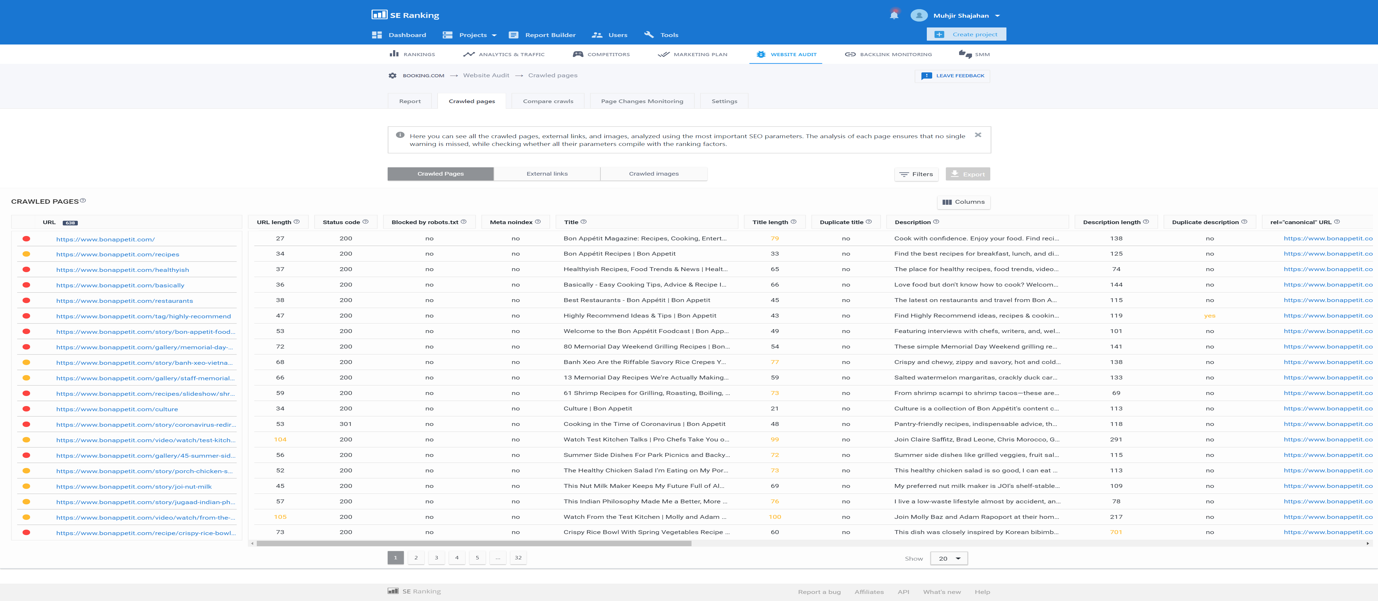1378x601 pixels.
Task: Open the bonappetit.com/recipes URL link
Action: [117, 255]
